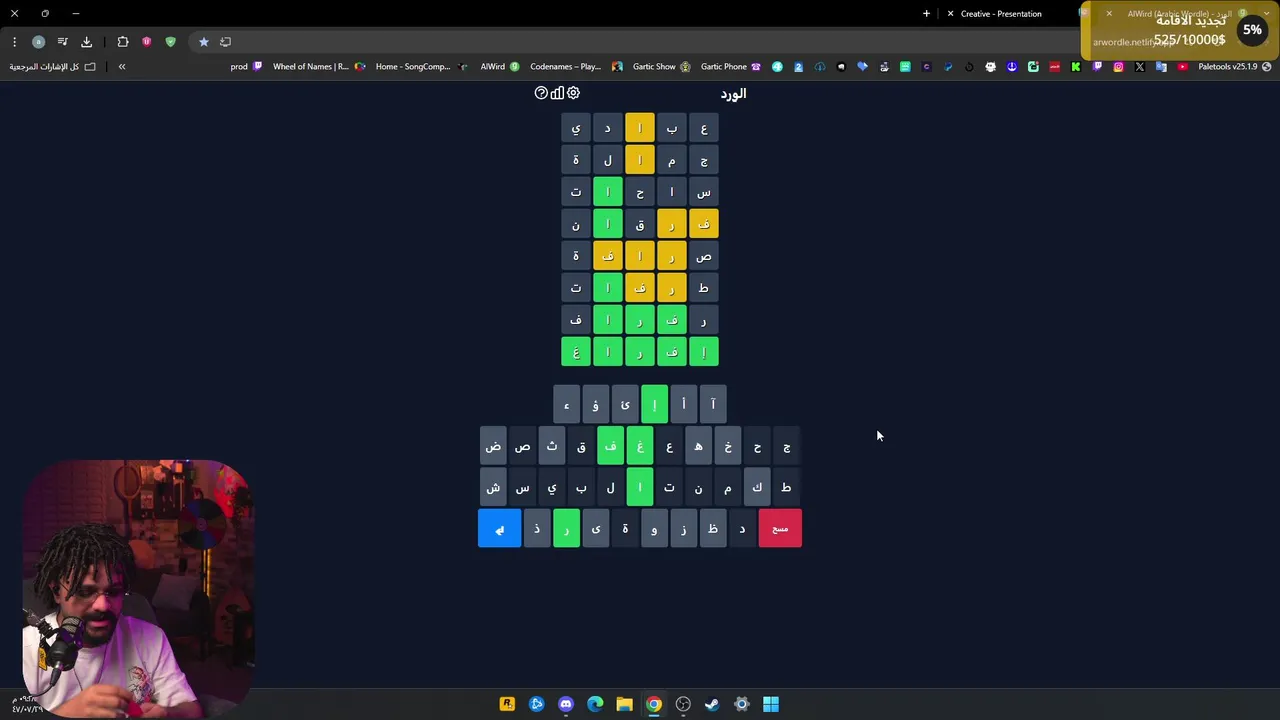The height and width of the screenshot is (720, 1280).
Task: Open the Windows Start button
Action: pyautogui.click(x=771, y=704)
